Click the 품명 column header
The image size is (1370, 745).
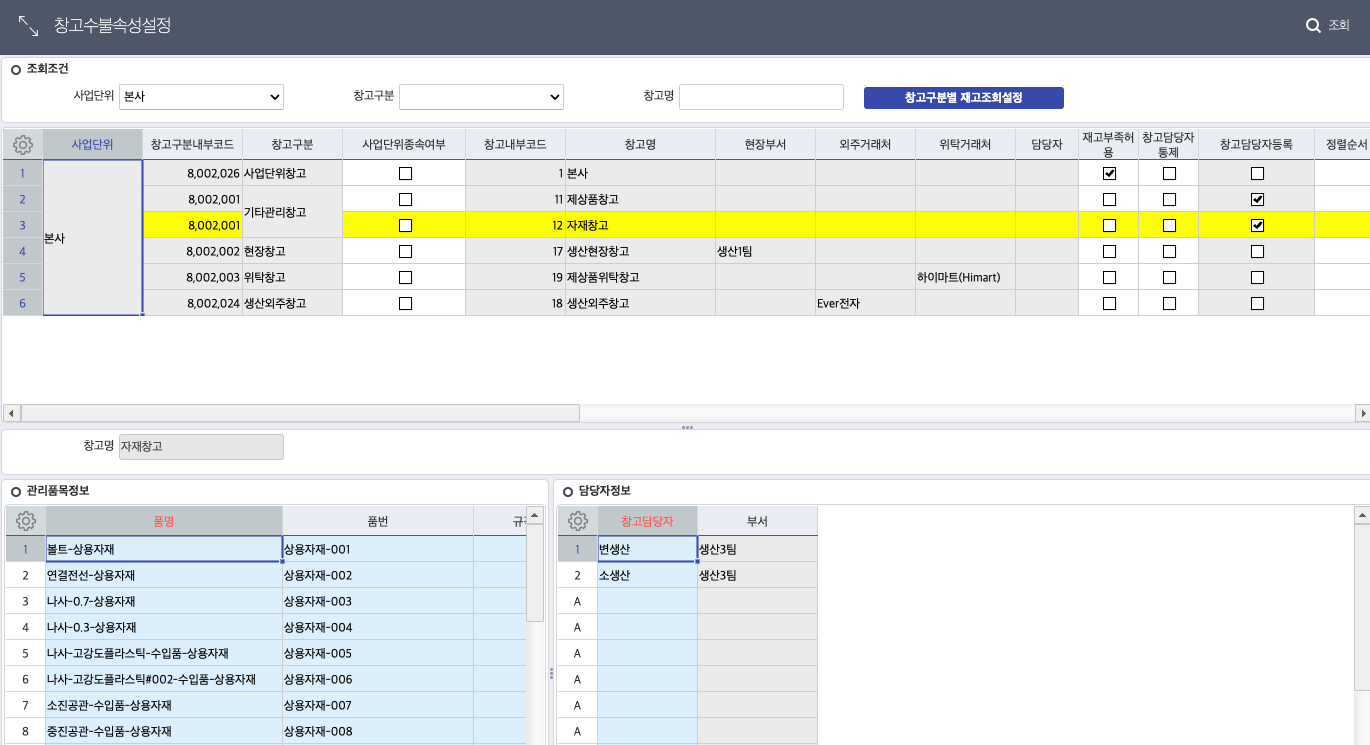(163, 521)
